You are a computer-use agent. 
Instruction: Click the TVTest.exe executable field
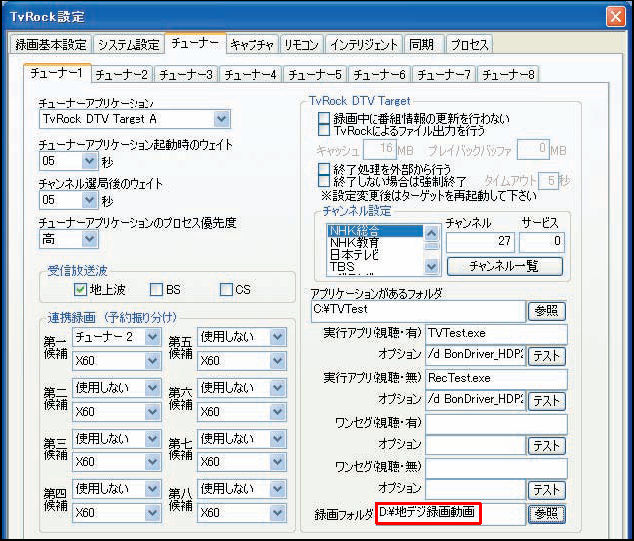click(496, 333)
